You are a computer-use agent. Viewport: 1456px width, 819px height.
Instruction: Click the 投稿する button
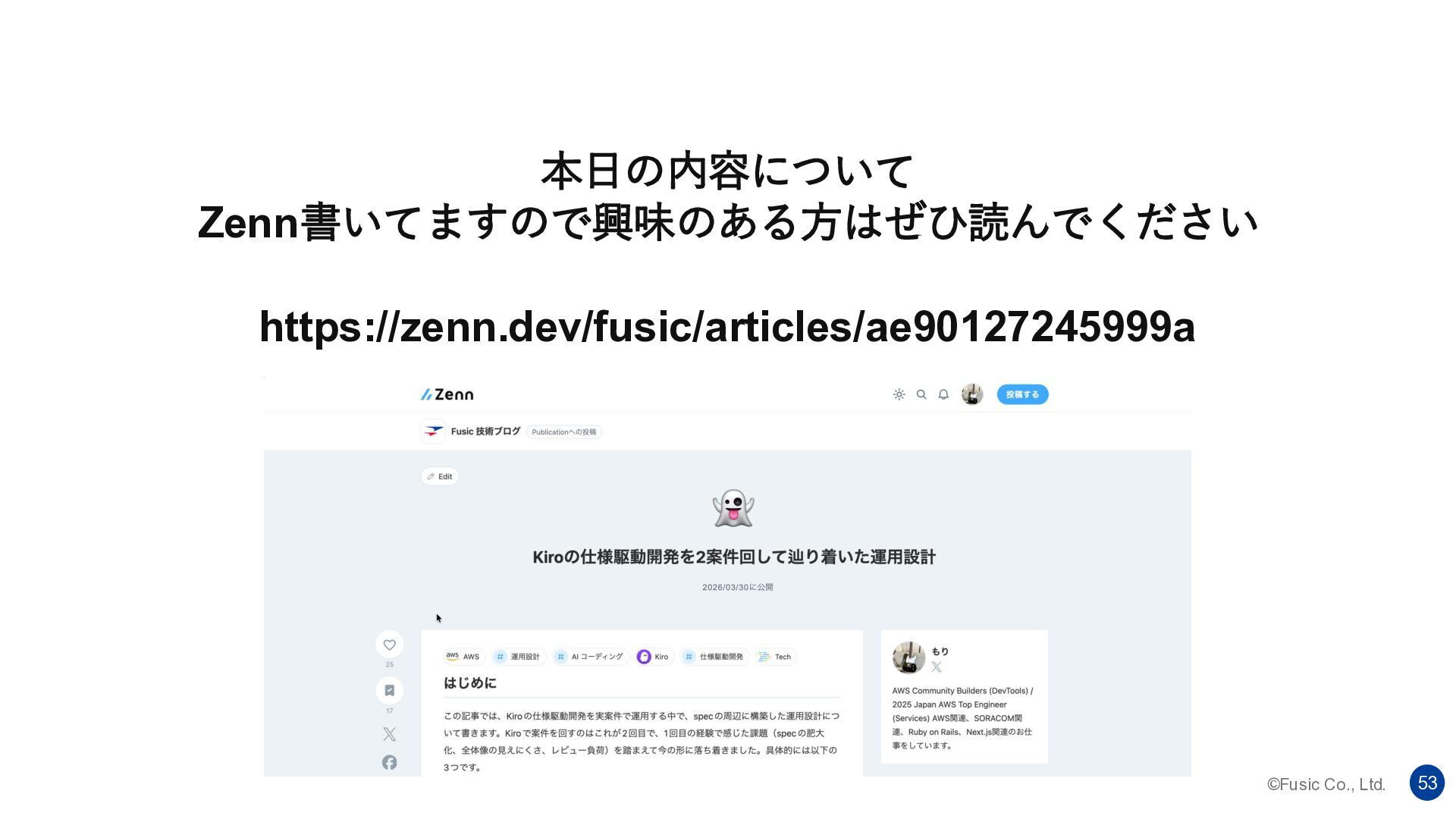click(x=1022, y=394)
